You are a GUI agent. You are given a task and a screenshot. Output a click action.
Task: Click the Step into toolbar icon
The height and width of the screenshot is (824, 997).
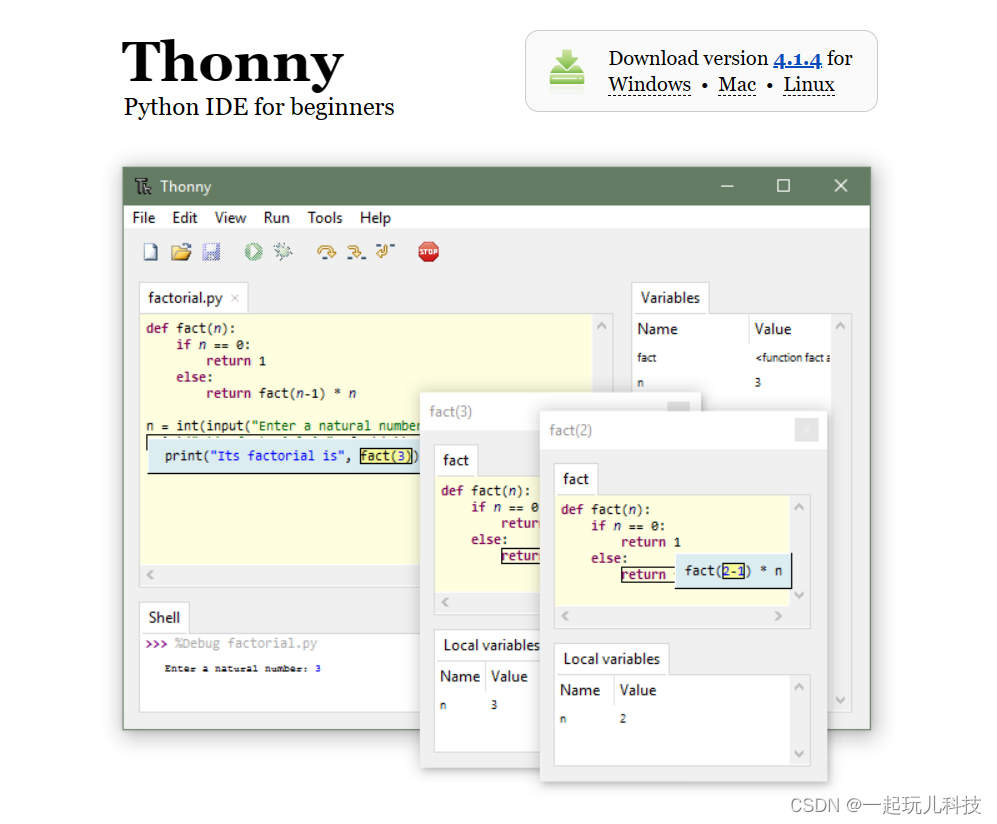(356, 252)
